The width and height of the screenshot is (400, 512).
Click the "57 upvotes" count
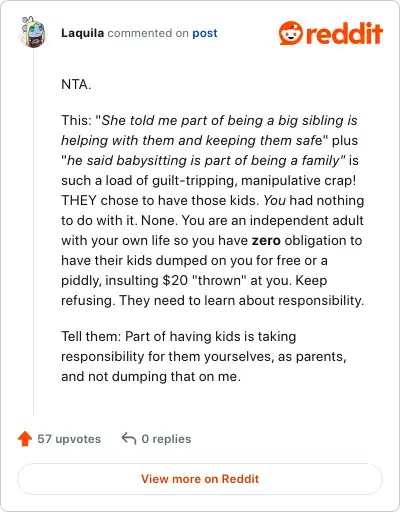69,439
